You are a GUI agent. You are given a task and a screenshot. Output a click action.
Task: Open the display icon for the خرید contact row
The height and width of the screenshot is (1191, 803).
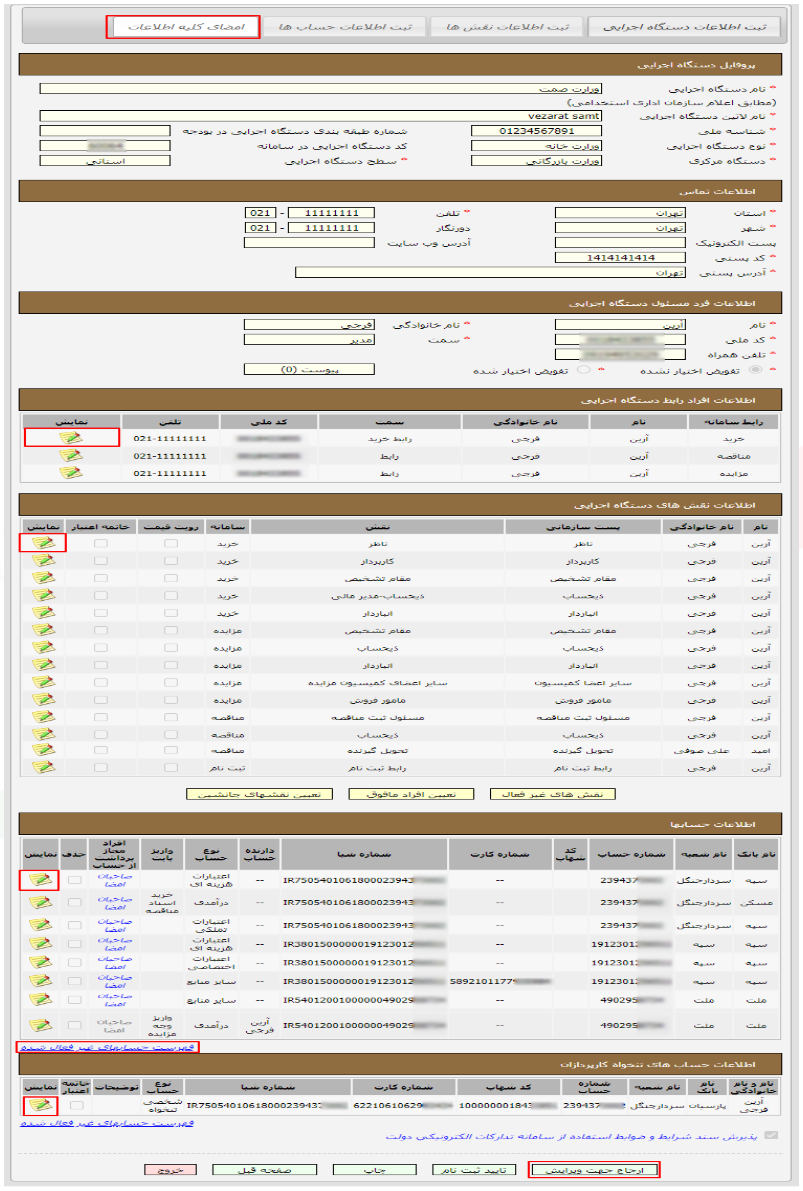tap(71, 438)
